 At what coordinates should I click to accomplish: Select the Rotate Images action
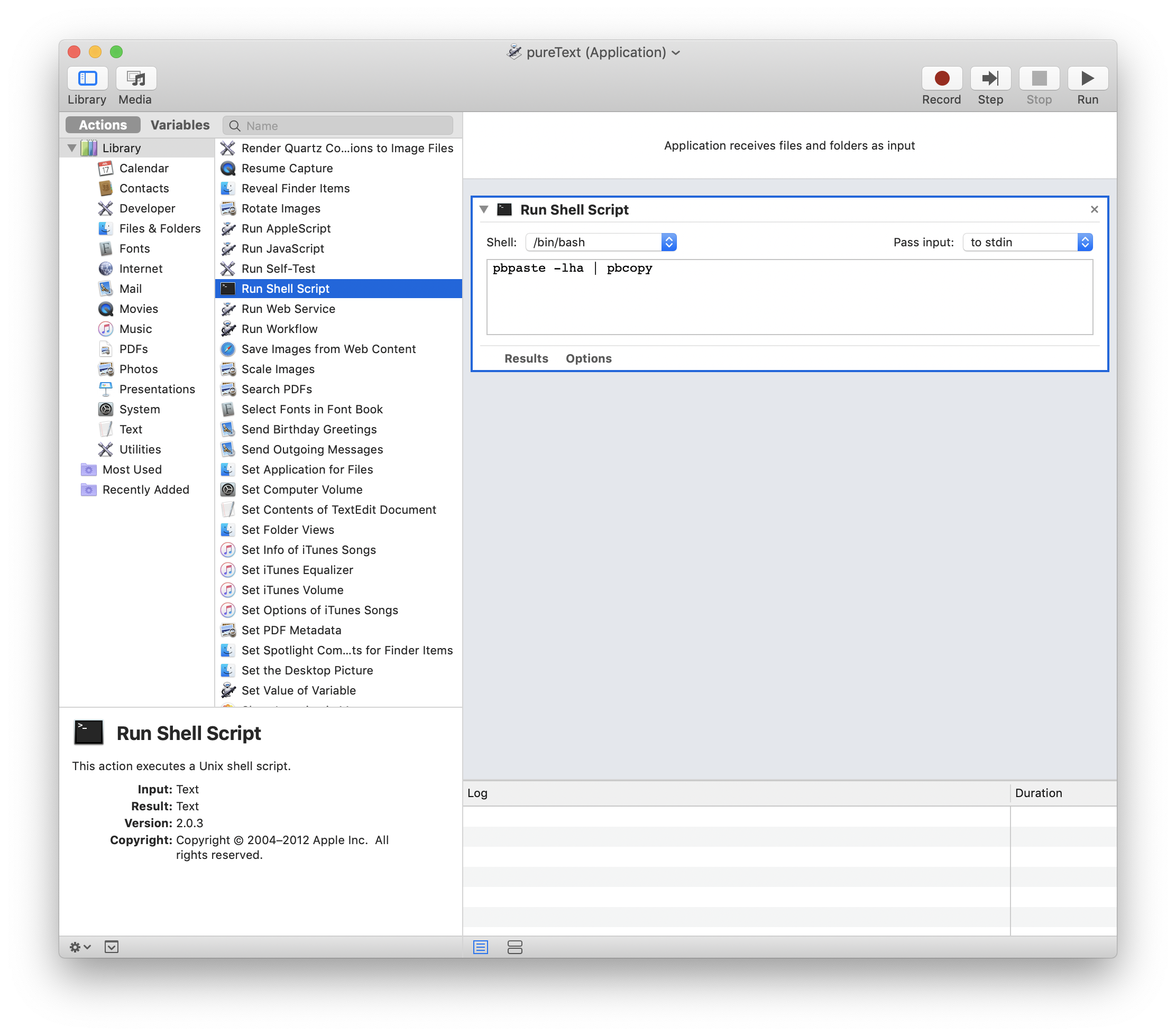click(281, 208)
